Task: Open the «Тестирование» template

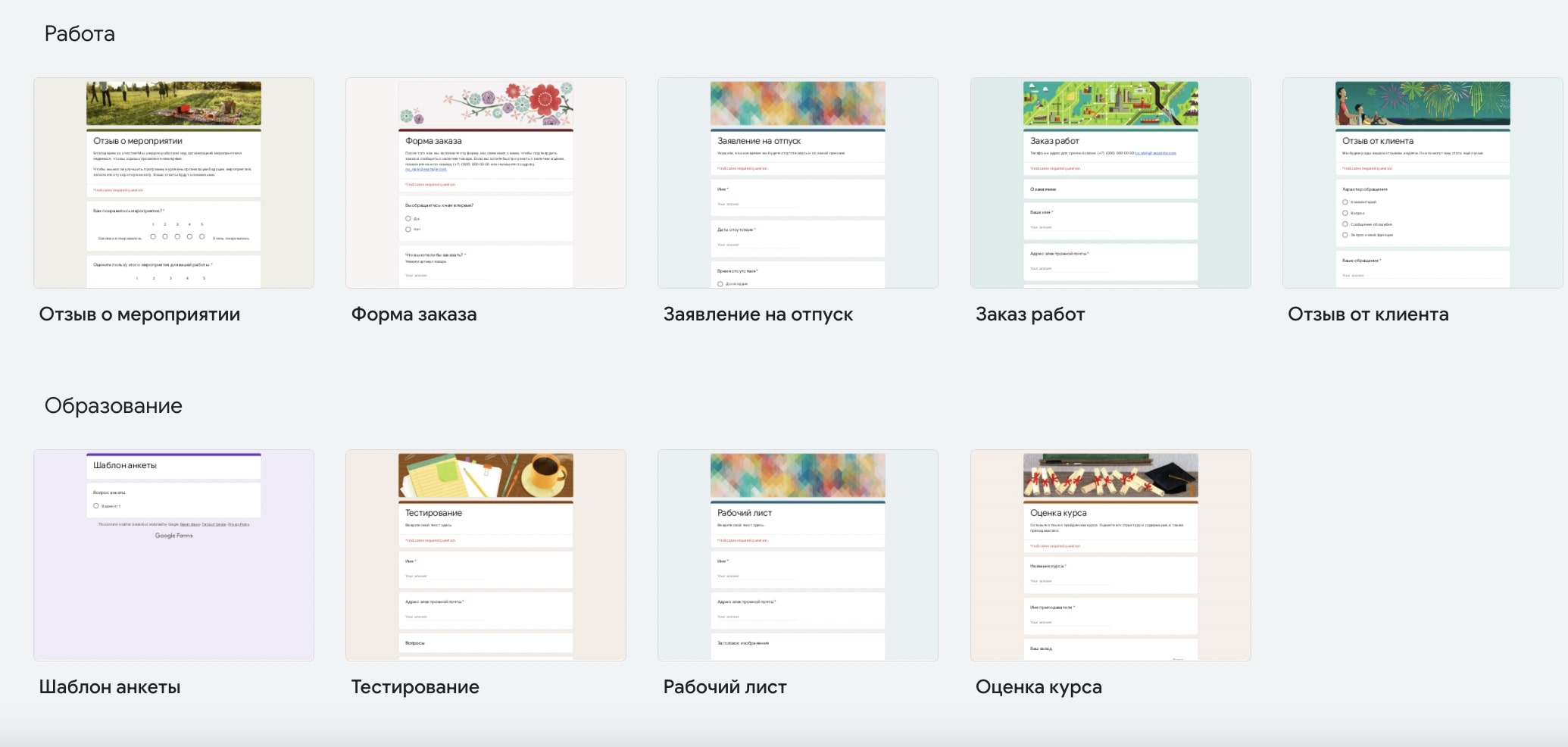Action: [486, 555]
